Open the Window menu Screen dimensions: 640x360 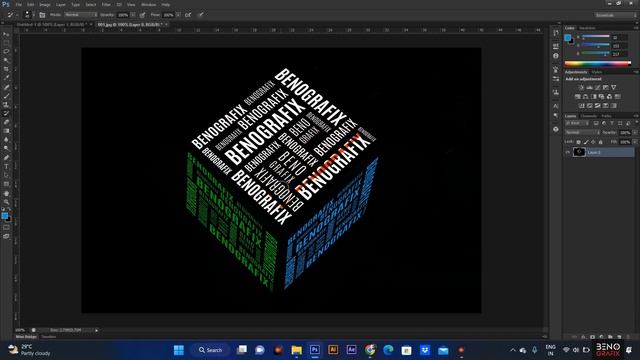pos(149,4)
